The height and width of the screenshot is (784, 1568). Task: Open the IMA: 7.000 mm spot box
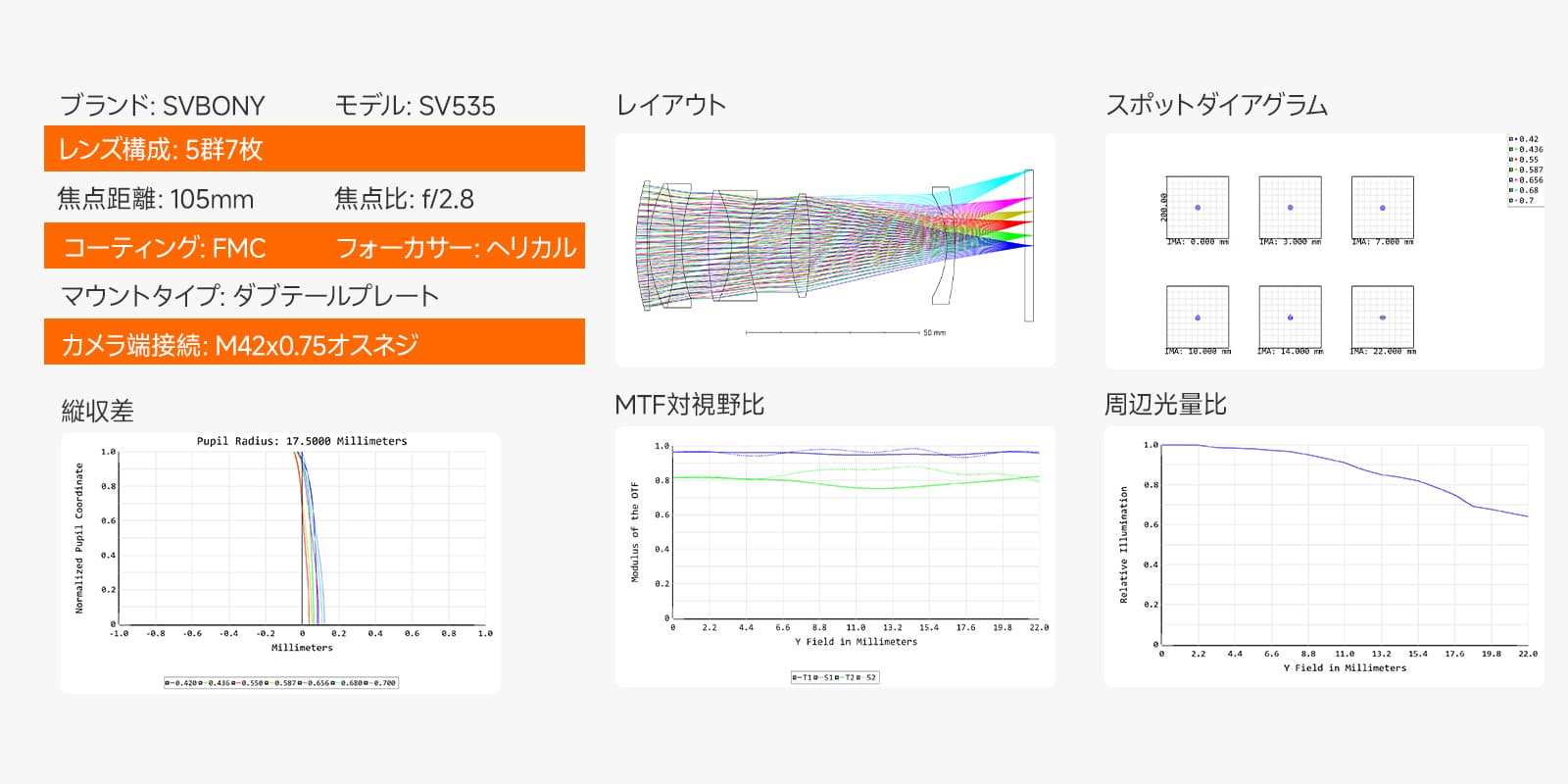coord(1382,208)
